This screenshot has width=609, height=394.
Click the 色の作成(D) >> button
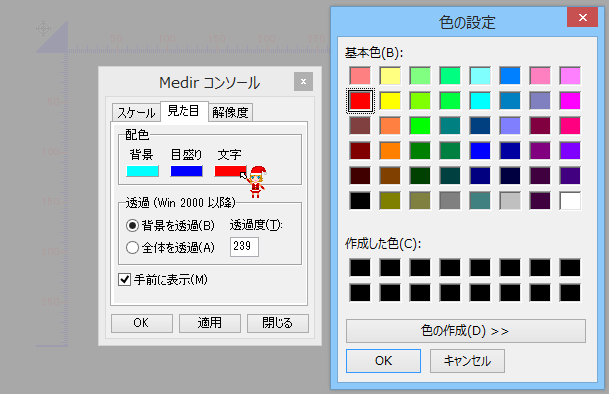[466, 331]
